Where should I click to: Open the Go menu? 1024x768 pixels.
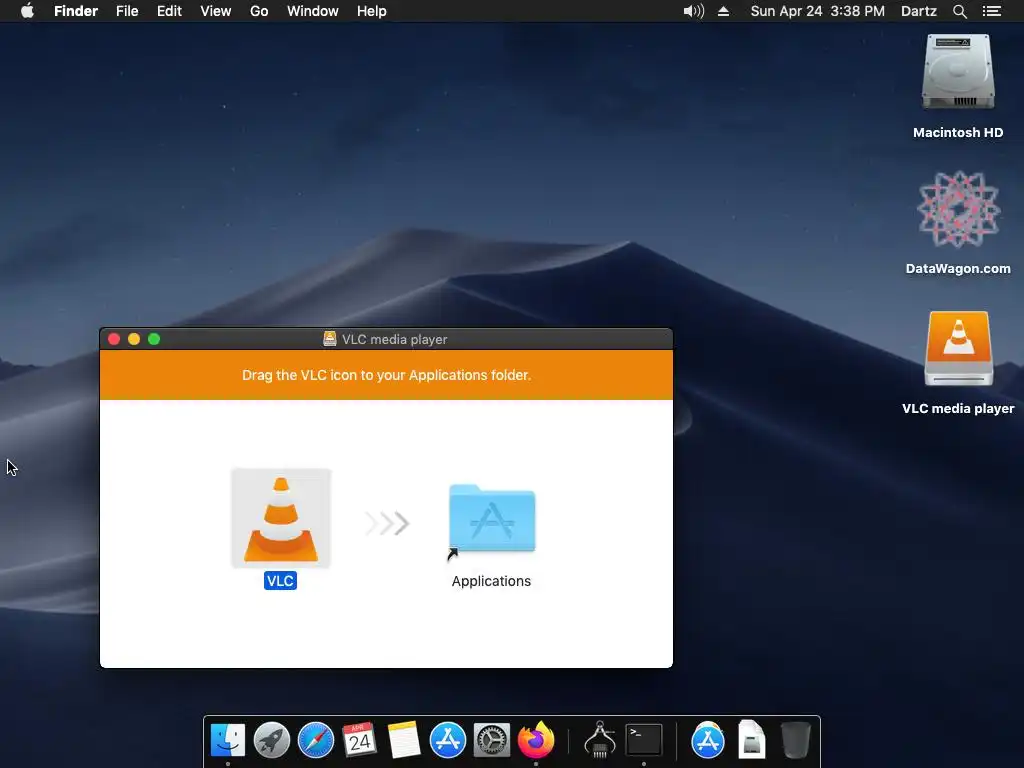(x=259, y=11)
